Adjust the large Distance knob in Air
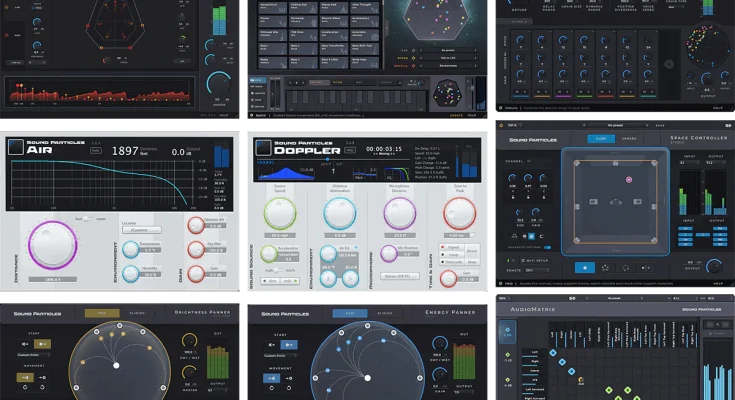Image resolution: width=735 pixels, height=400 pixels. click(51, 245)
